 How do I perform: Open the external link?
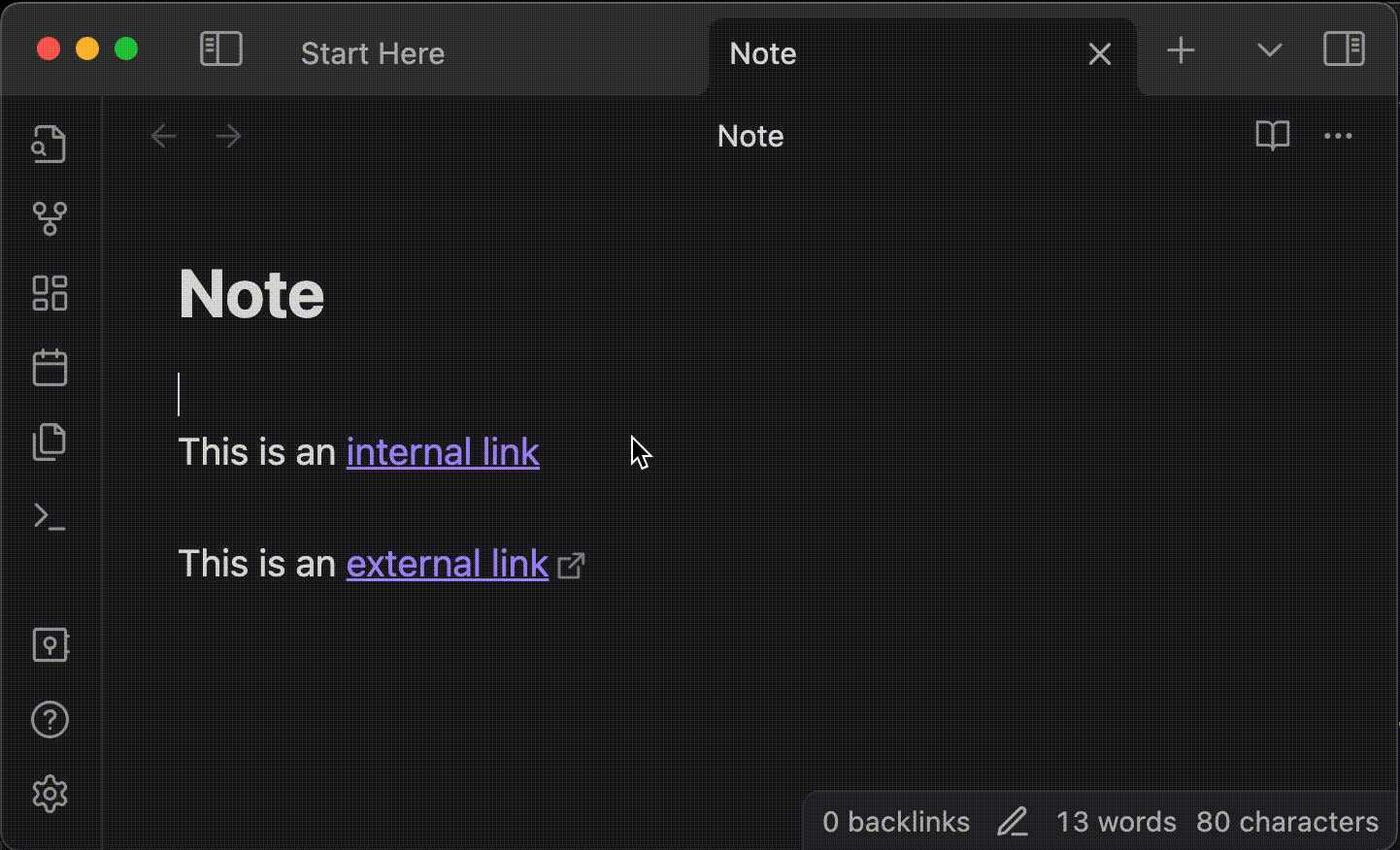[x=448, y=564]
